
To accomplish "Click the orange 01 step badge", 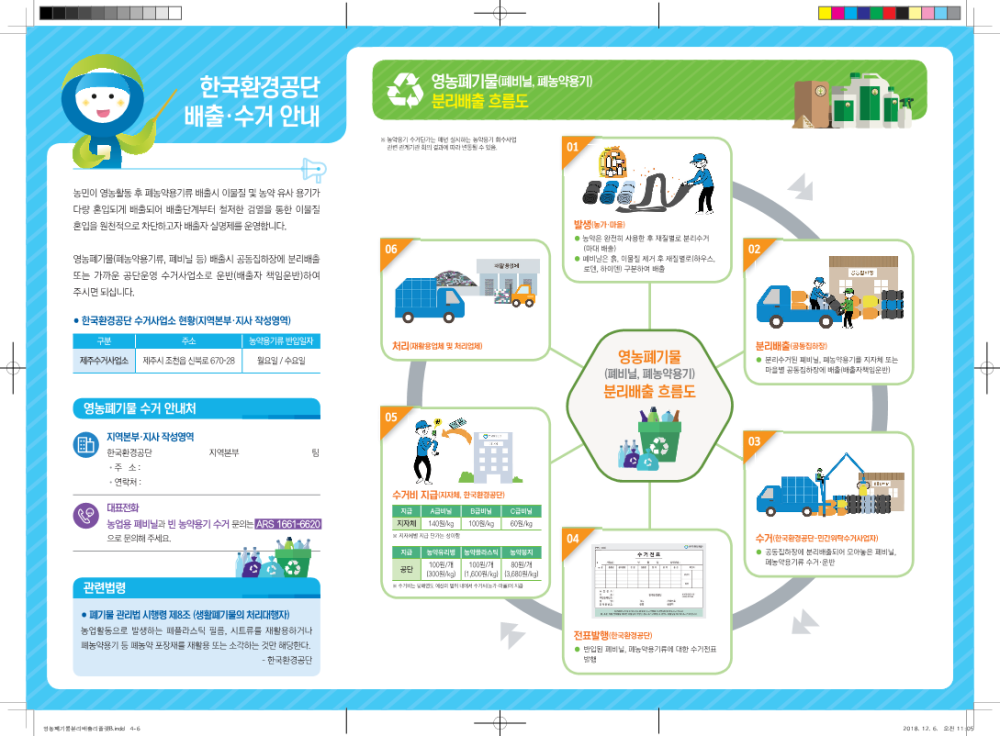I will pyautogui.click(x=573, y=147).
